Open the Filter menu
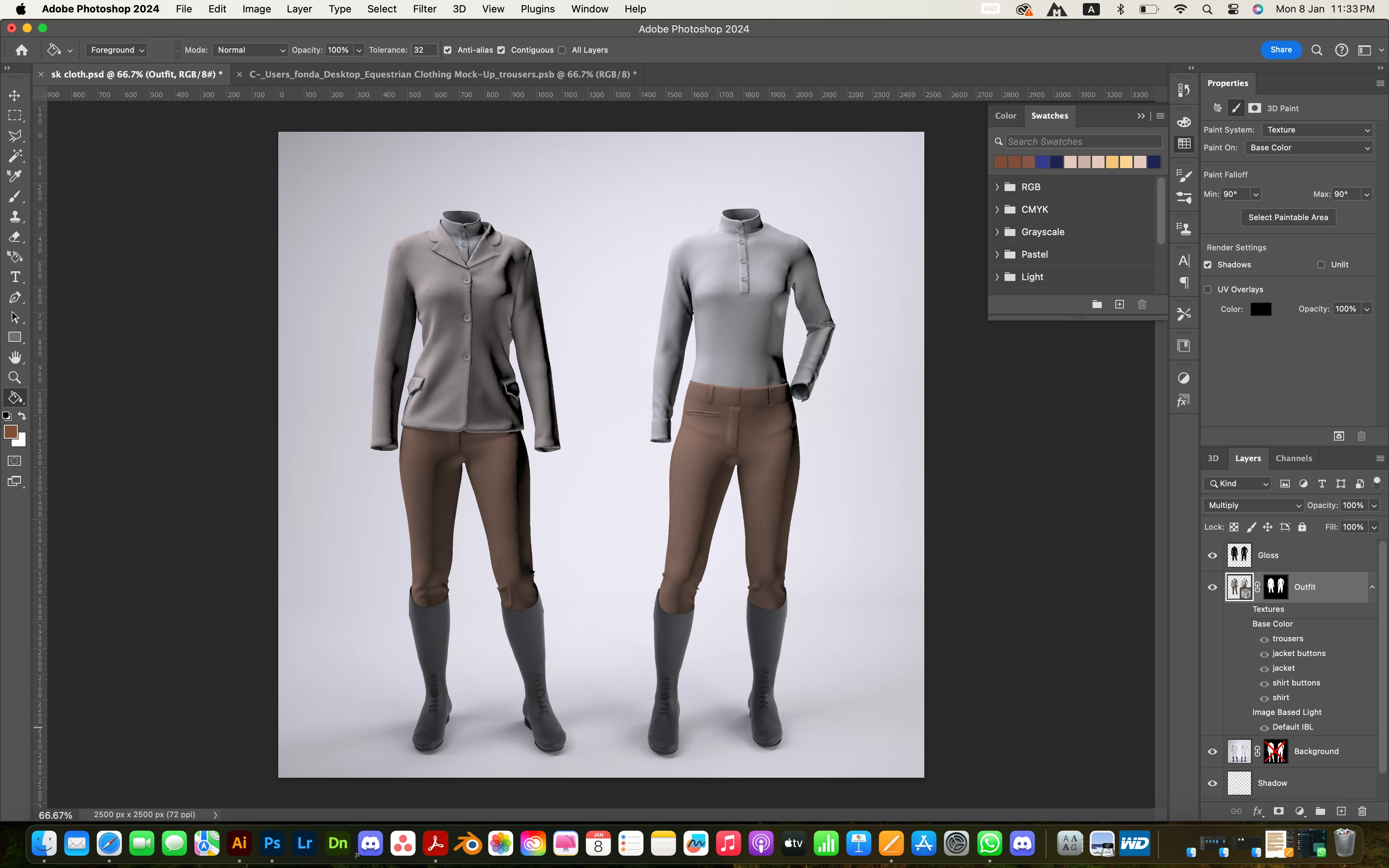Screen dimensions: 1389x868 [424, 9]
